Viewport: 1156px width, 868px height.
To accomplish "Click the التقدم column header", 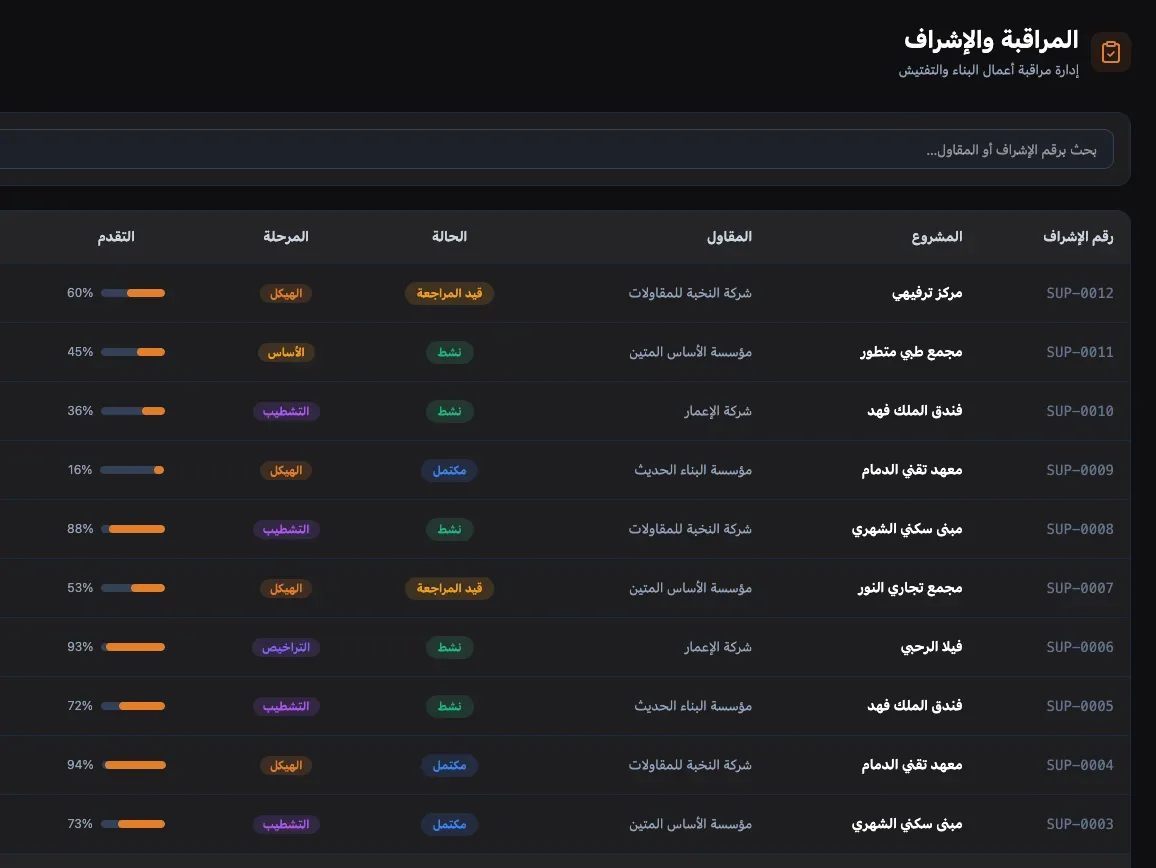I will 116,237.
